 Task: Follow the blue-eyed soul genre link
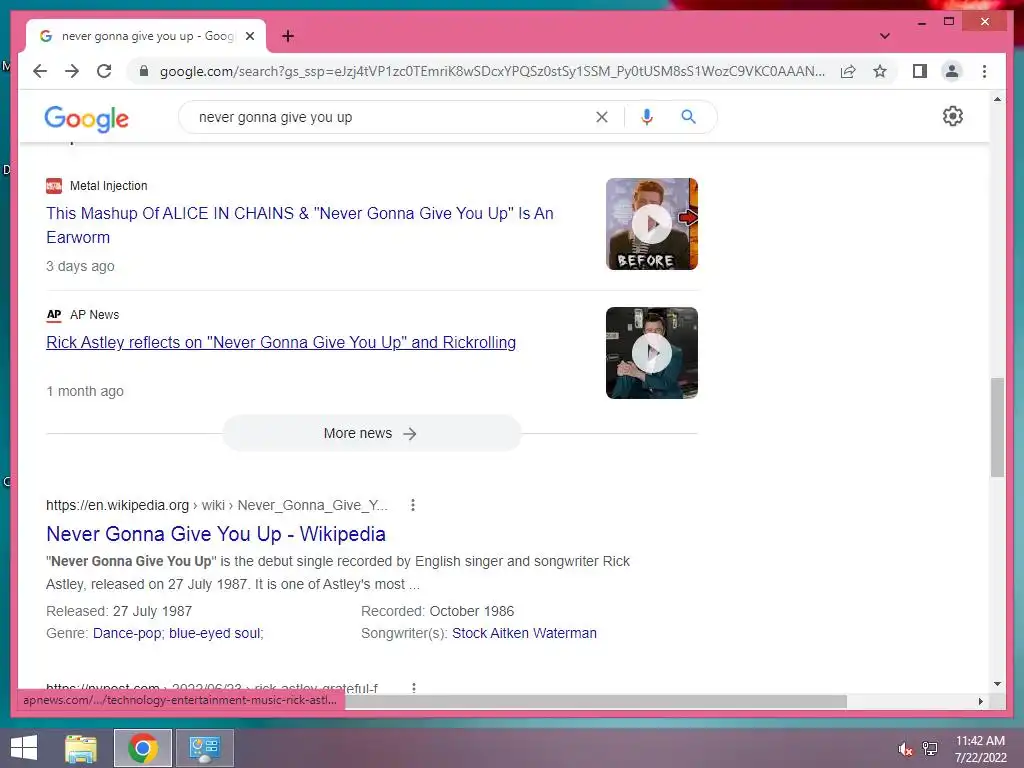(x=214, y=633)
